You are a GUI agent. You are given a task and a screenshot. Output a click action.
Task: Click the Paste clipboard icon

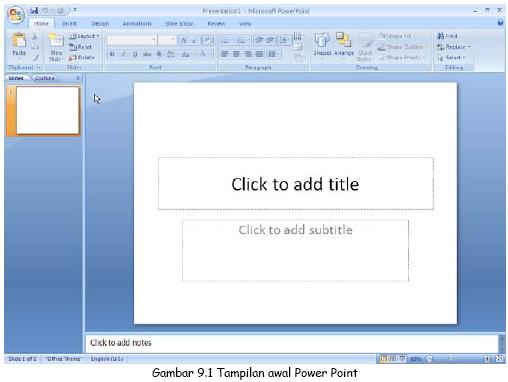[19, 41]
